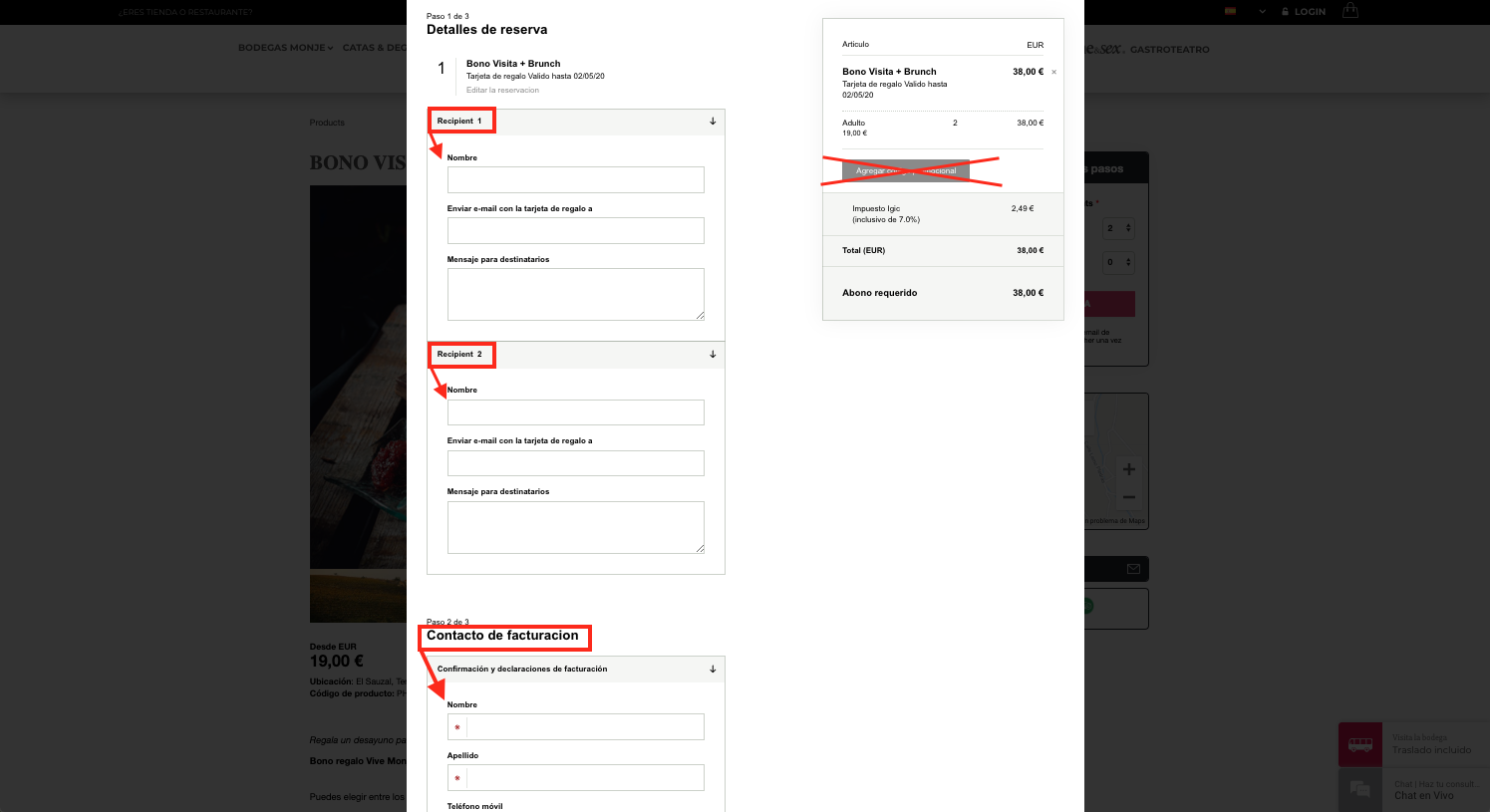The height and width of the screenshot is (812, 1490).
Task: Click the Traslado incluido bus icon
Action: point(1360,744)
